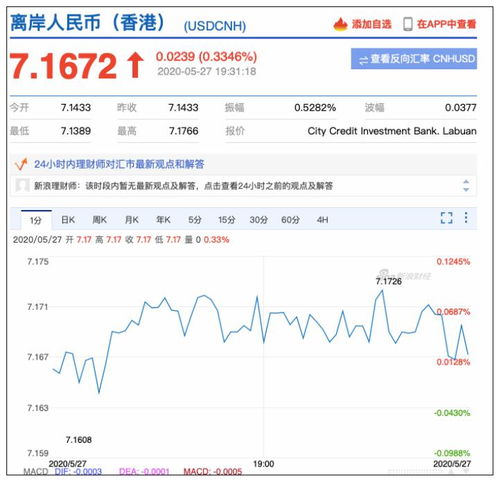Click the 新浪理财师 message text
The width and height of the screenshot is (499, 481).
183,186
